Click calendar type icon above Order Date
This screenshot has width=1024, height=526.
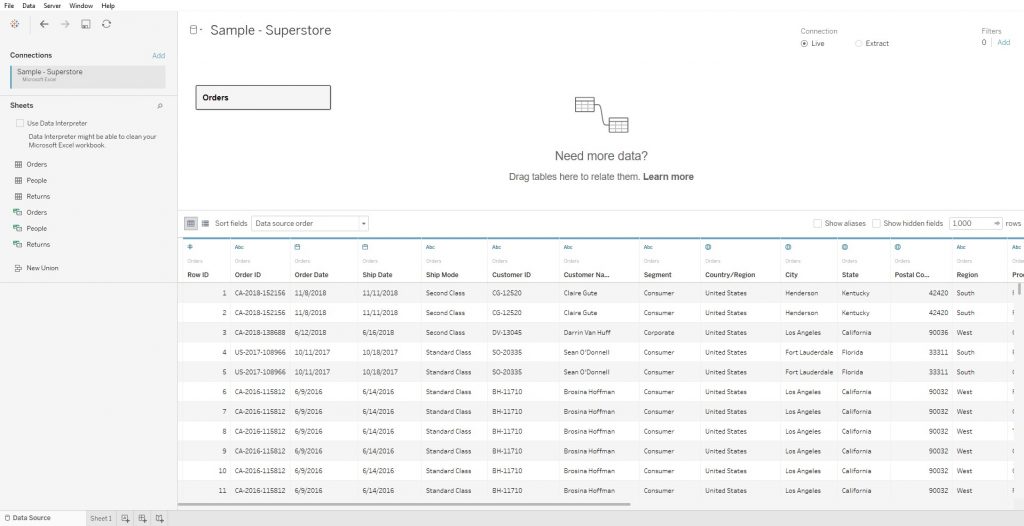(x=298, y=247)
